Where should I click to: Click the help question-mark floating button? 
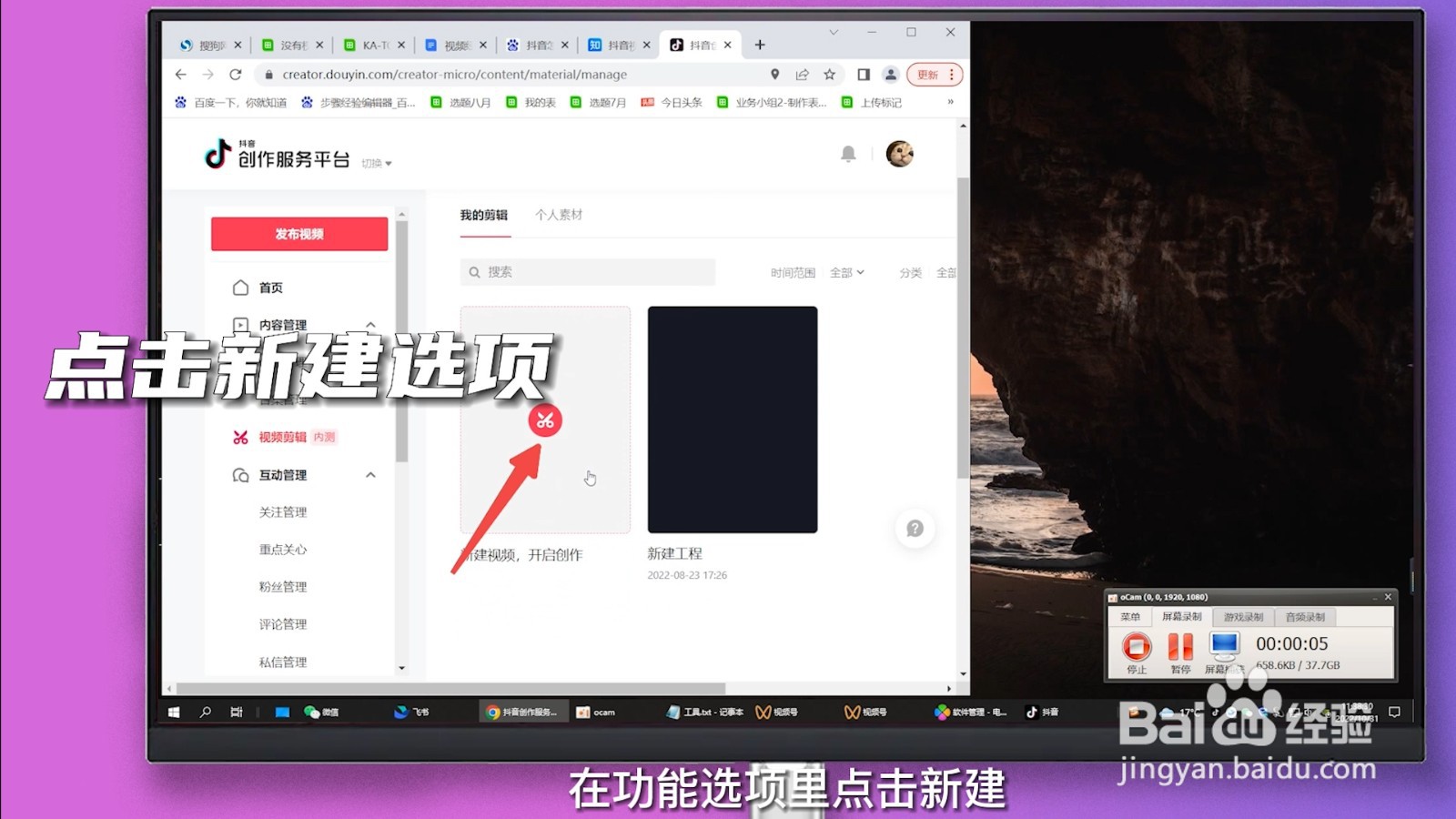point(915,529)
